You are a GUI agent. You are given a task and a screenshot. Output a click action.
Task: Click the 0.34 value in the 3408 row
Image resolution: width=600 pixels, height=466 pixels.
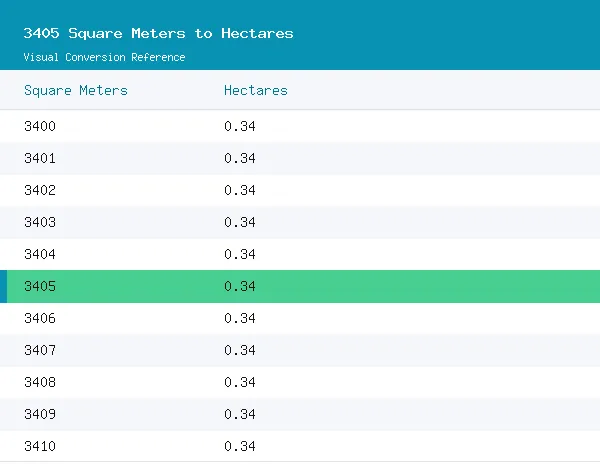[x=240, y=382]
